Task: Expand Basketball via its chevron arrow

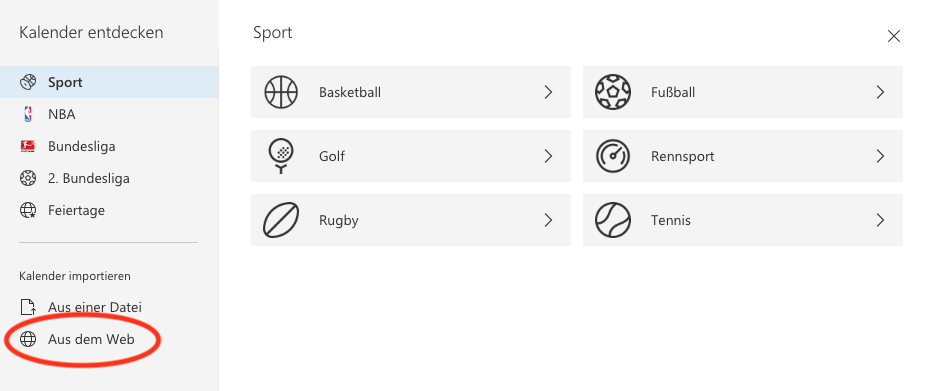Action: 549,92
